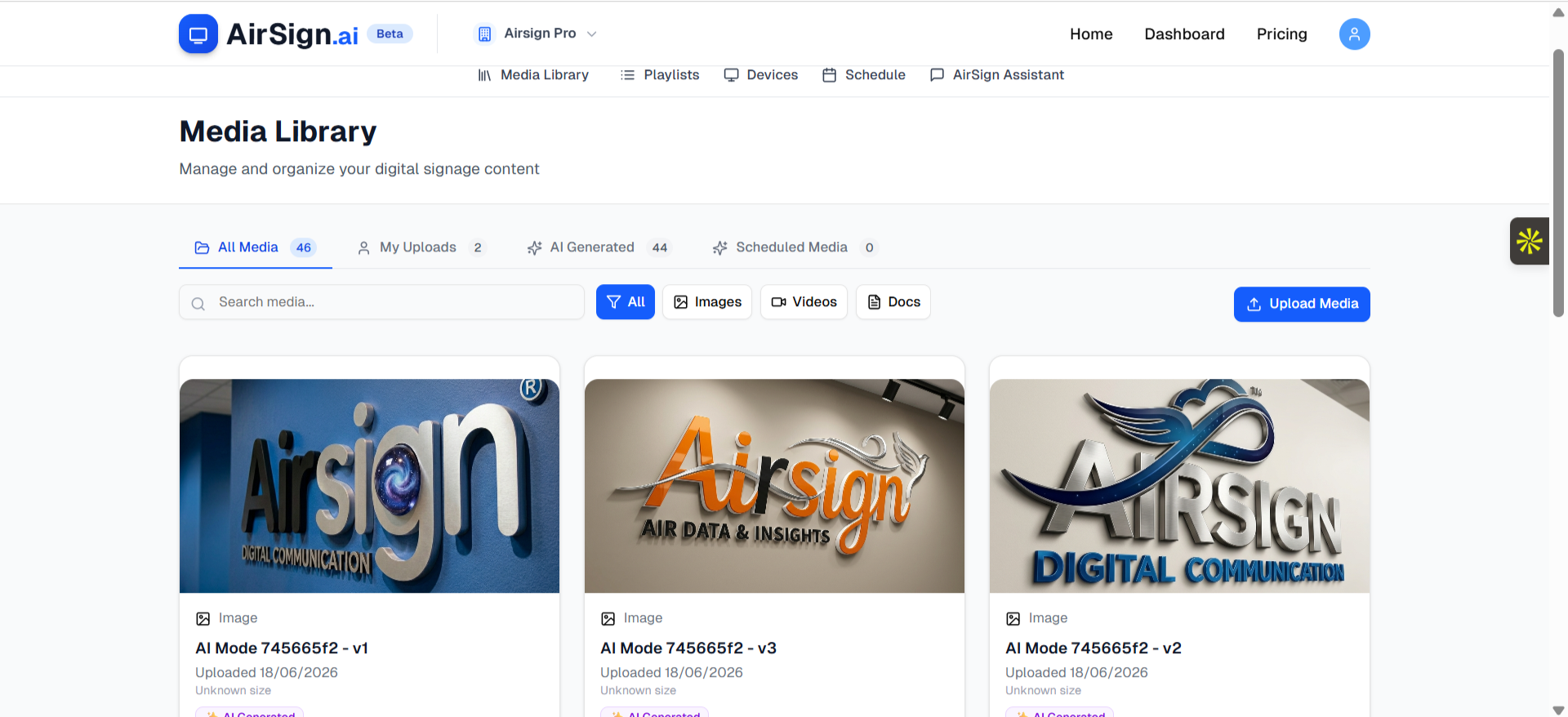Open the blue Airsign v1 thumbnail
1568x717 pixels.
[369, 486]
